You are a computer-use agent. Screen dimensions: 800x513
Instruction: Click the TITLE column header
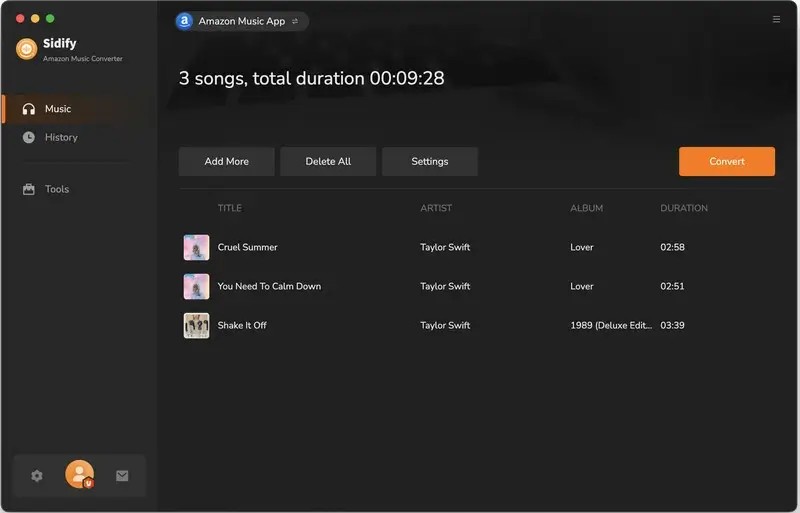[230, 208]
